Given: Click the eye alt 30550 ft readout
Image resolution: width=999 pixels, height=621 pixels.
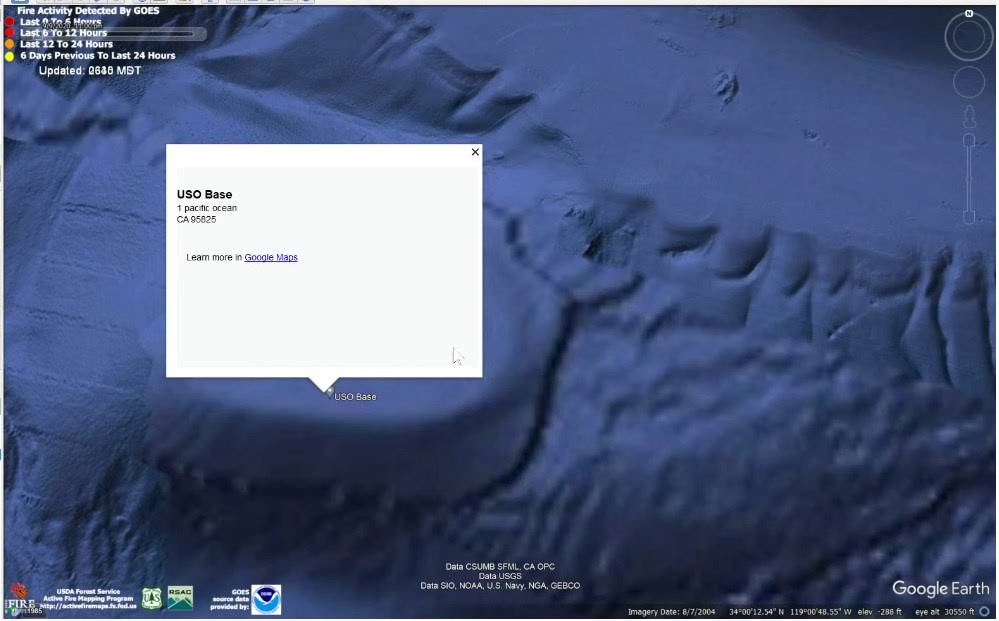Looking at the screenshot, I should (x=945, y=612).
